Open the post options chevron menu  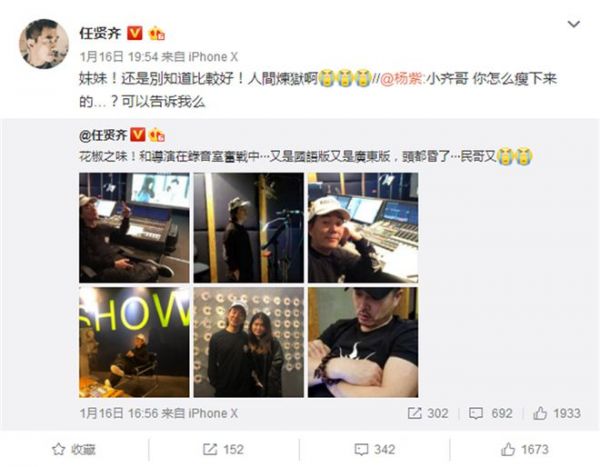click(573, 24)
